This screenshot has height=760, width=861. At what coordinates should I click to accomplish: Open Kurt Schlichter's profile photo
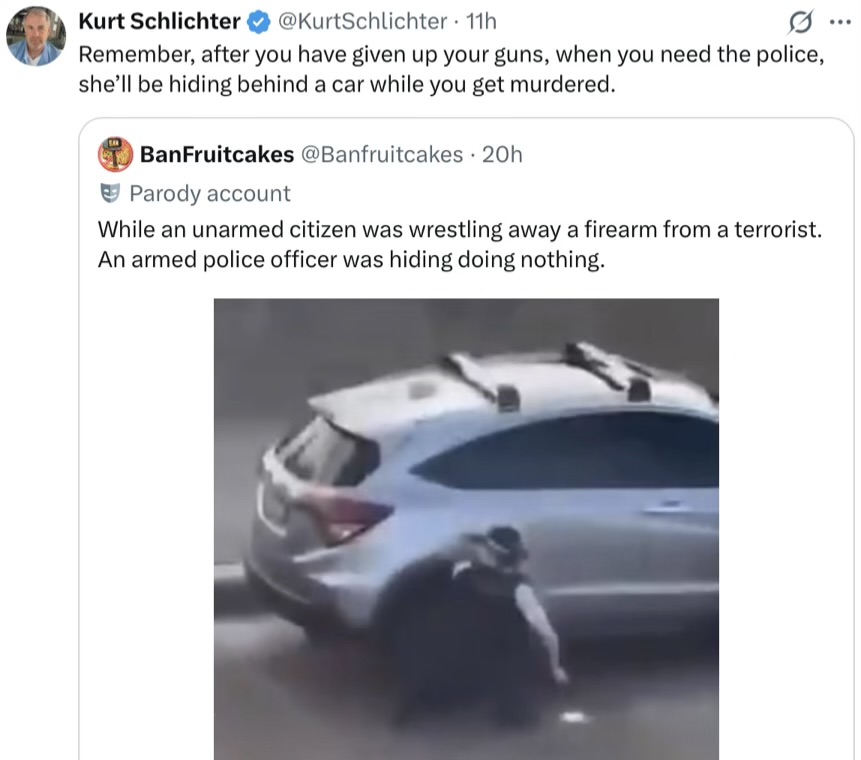[x=36, y=36]
